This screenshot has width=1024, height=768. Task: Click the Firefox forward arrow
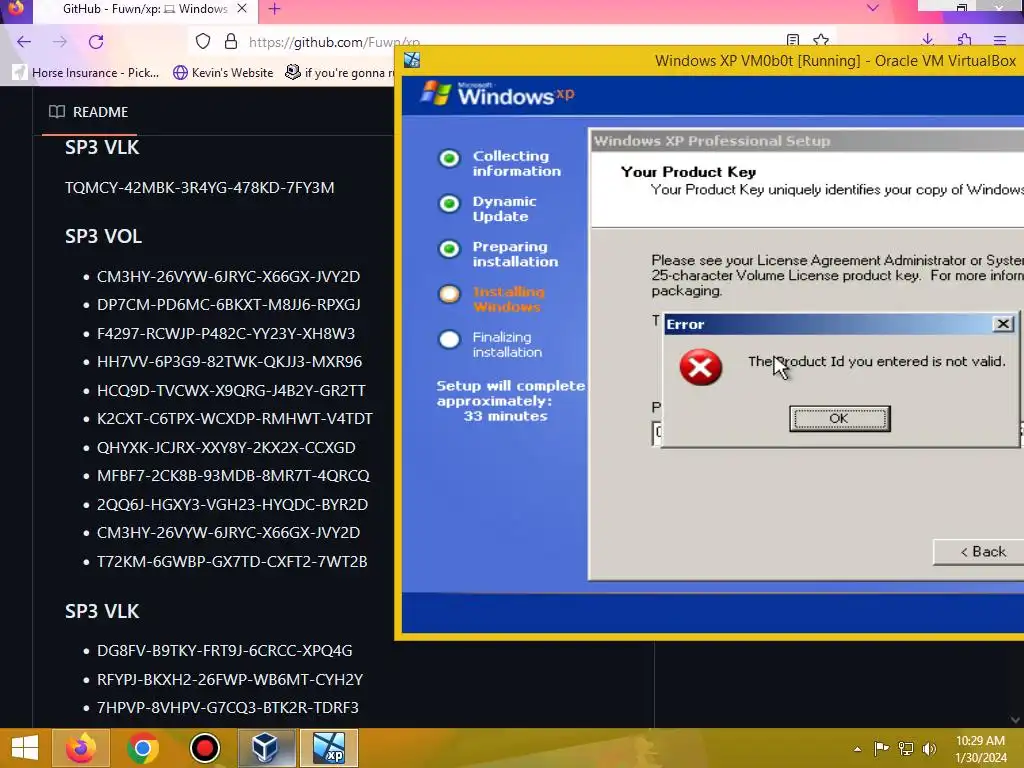click(x=59, y=42)
